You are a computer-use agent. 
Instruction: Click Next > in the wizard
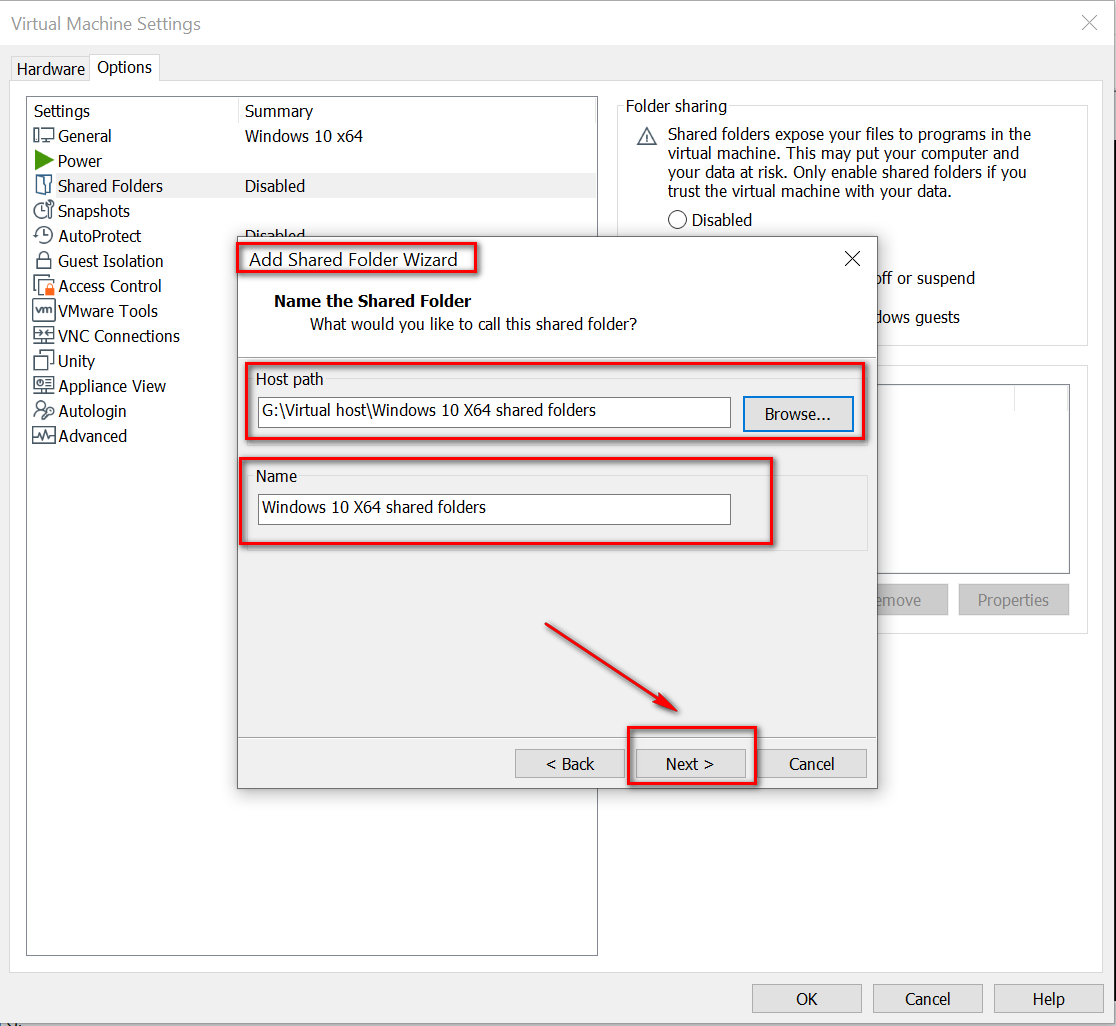(x=690, y=763)
